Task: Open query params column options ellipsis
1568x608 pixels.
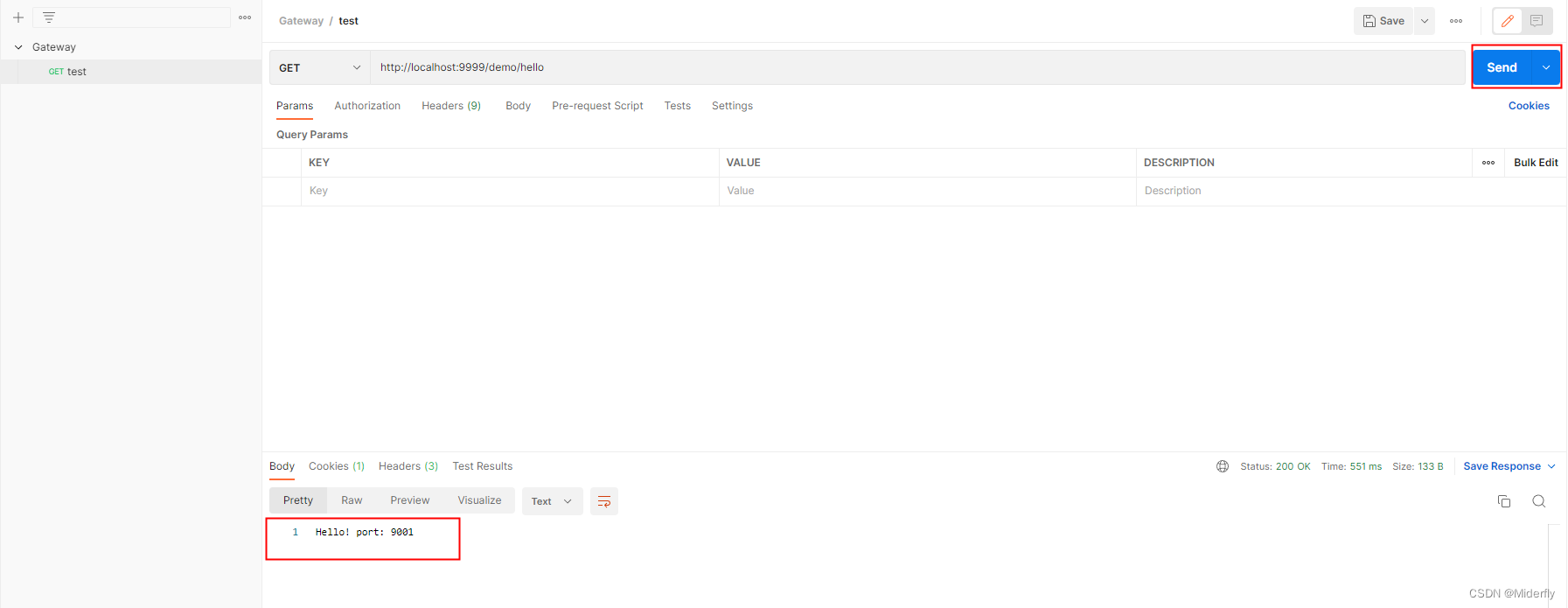Action: click(x=1488, y=163)
